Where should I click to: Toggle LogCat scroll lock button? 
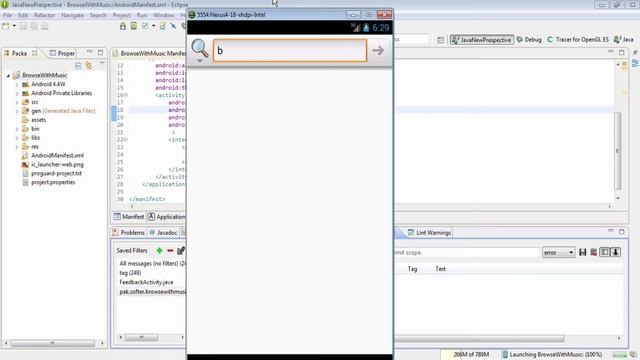click(616, 253)
